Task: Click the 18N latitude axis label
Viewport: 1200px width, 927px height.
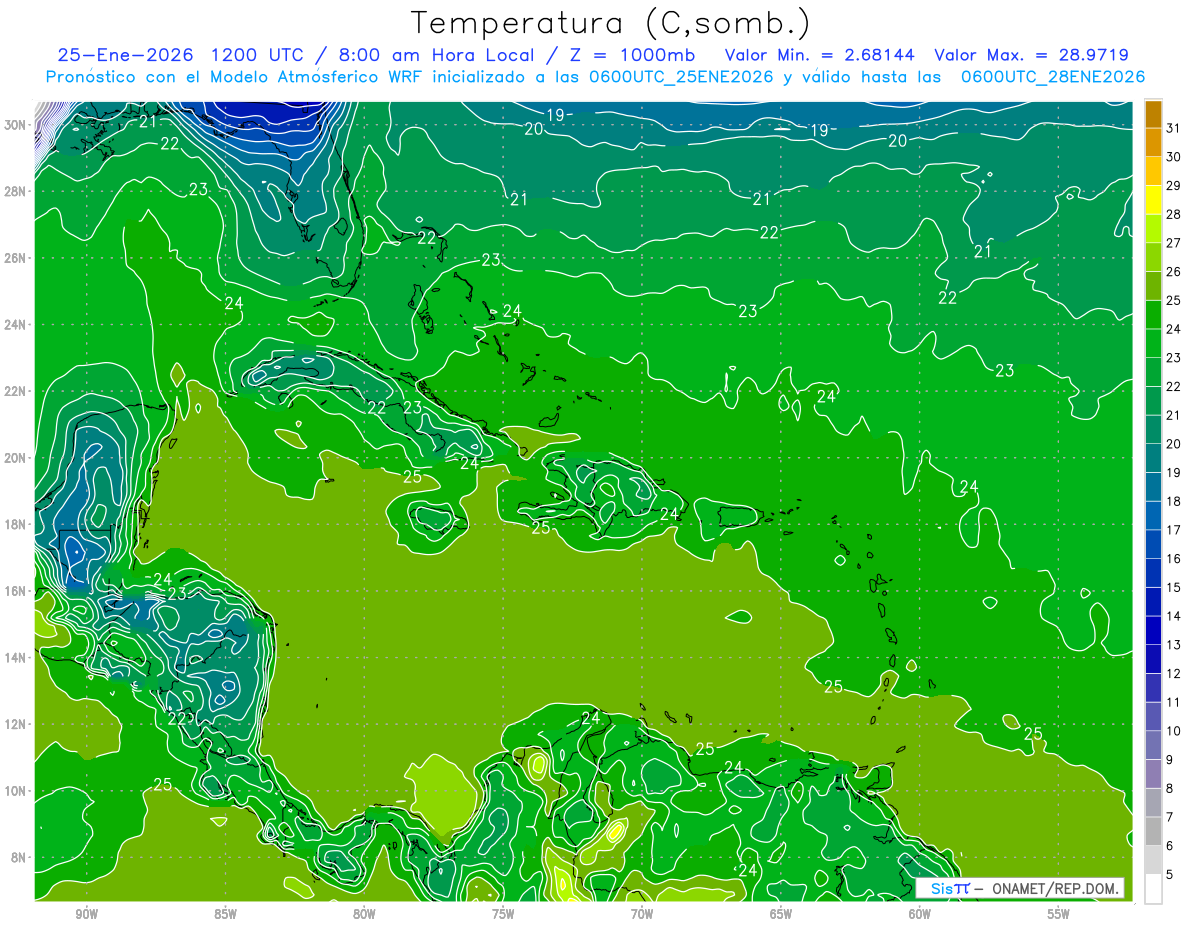Action: point(16,525)
